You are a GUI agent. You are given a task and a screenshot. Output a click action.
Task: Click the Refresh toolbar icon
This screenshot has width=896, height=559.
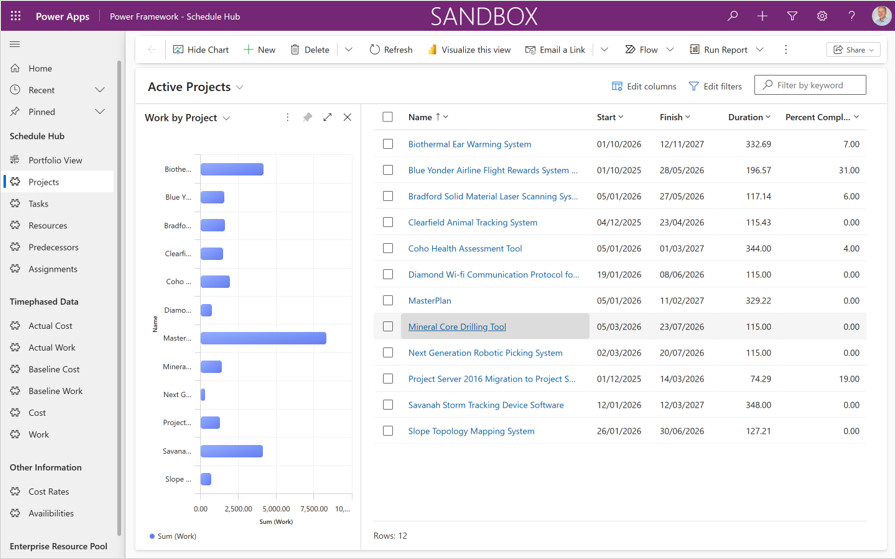tap(375, 49)
